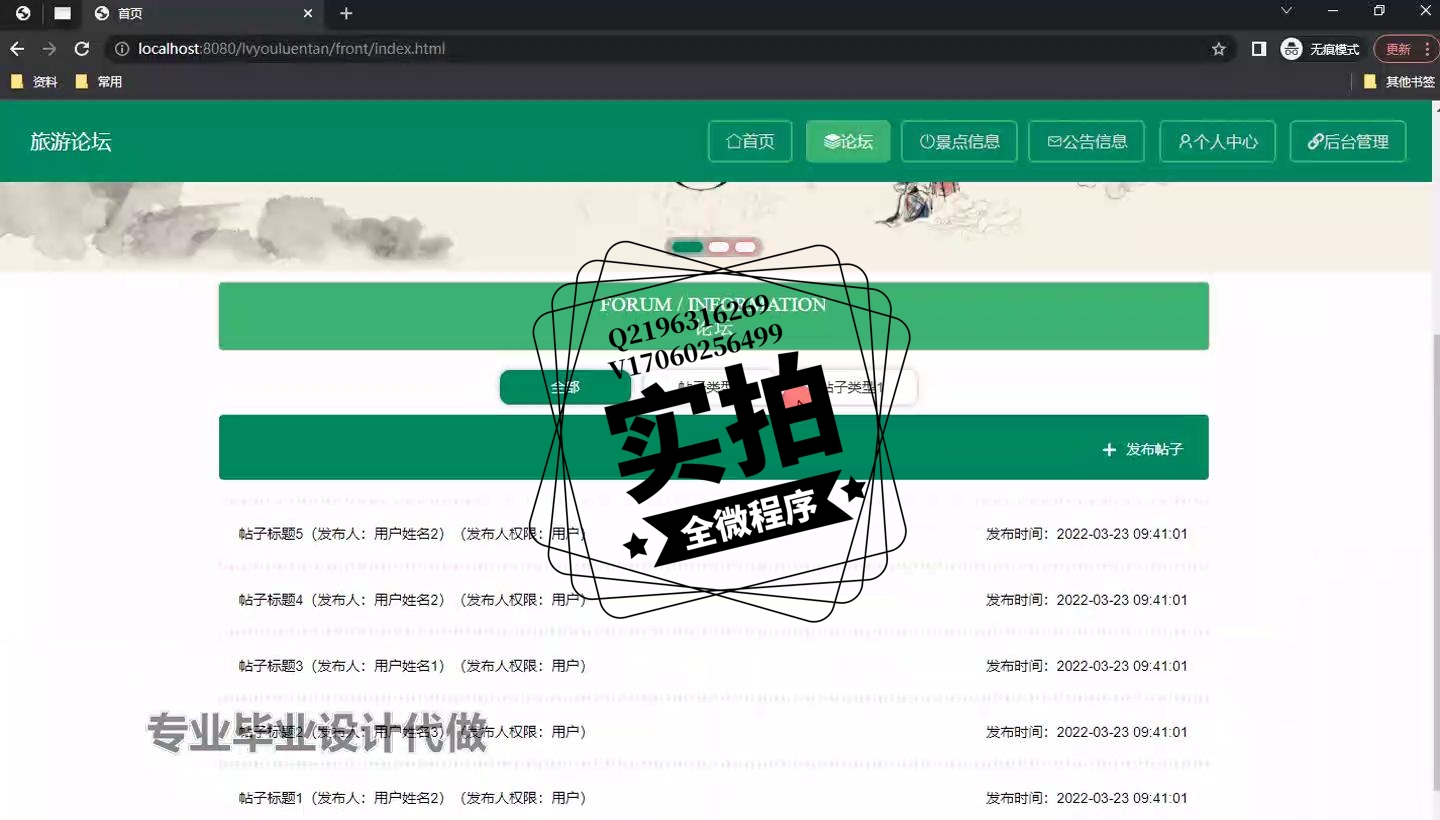1440x820 pixels.
Task: Open a new browser tab with plus icon
Action: tap(346, 14)
